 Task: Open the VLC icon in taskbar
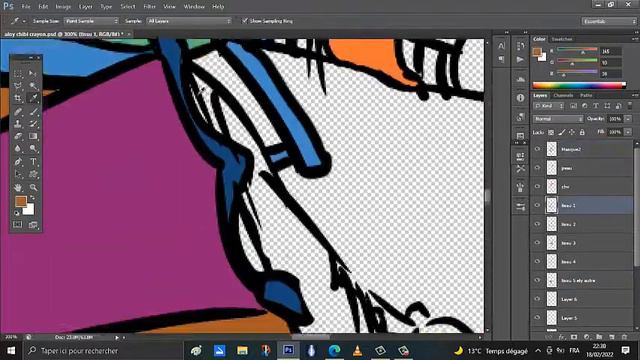[x=358, y=351]
